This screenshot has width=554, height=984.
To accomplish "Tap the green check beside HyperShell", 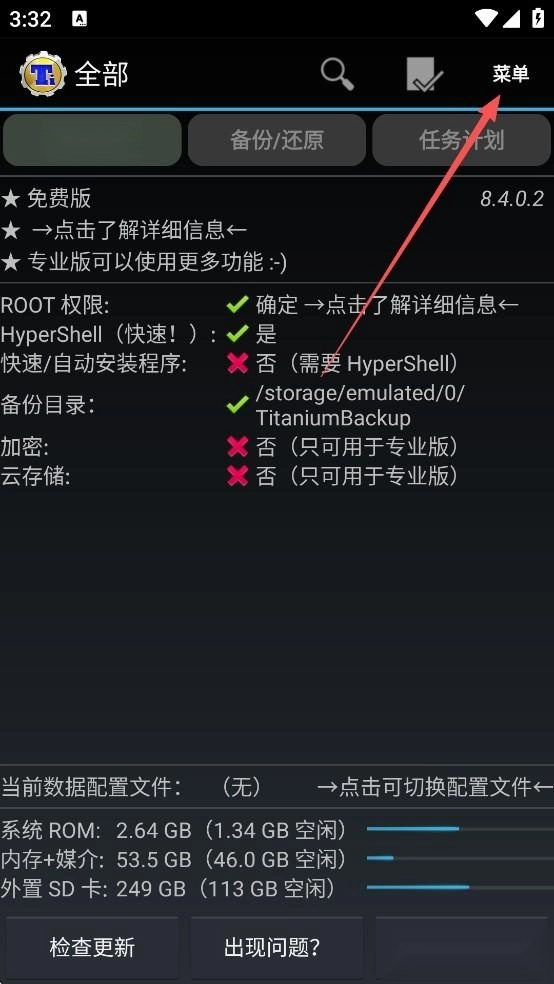I will tap(237, 334).
